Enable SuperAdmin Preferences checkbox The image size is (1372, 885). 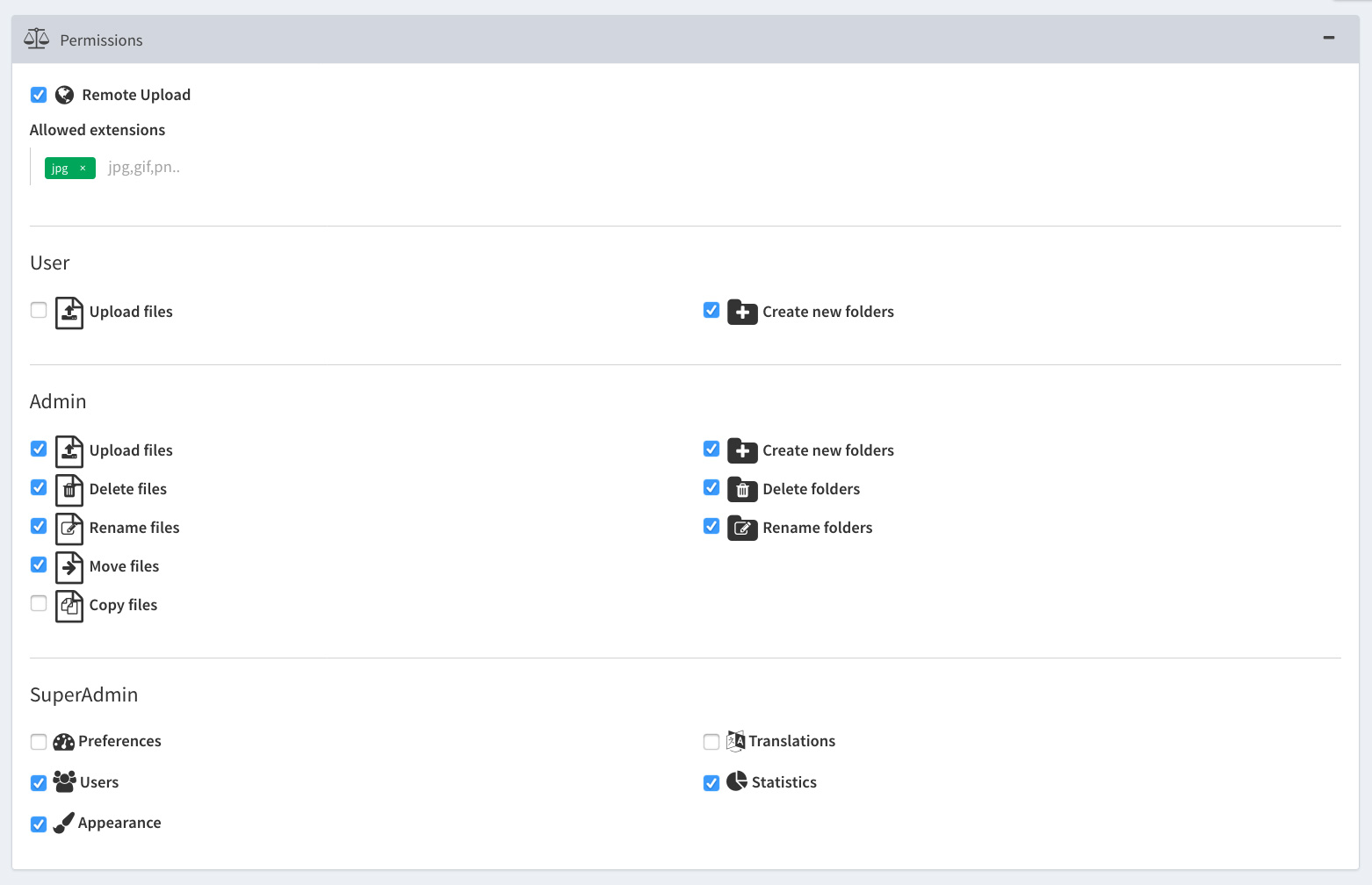point(39,742)
